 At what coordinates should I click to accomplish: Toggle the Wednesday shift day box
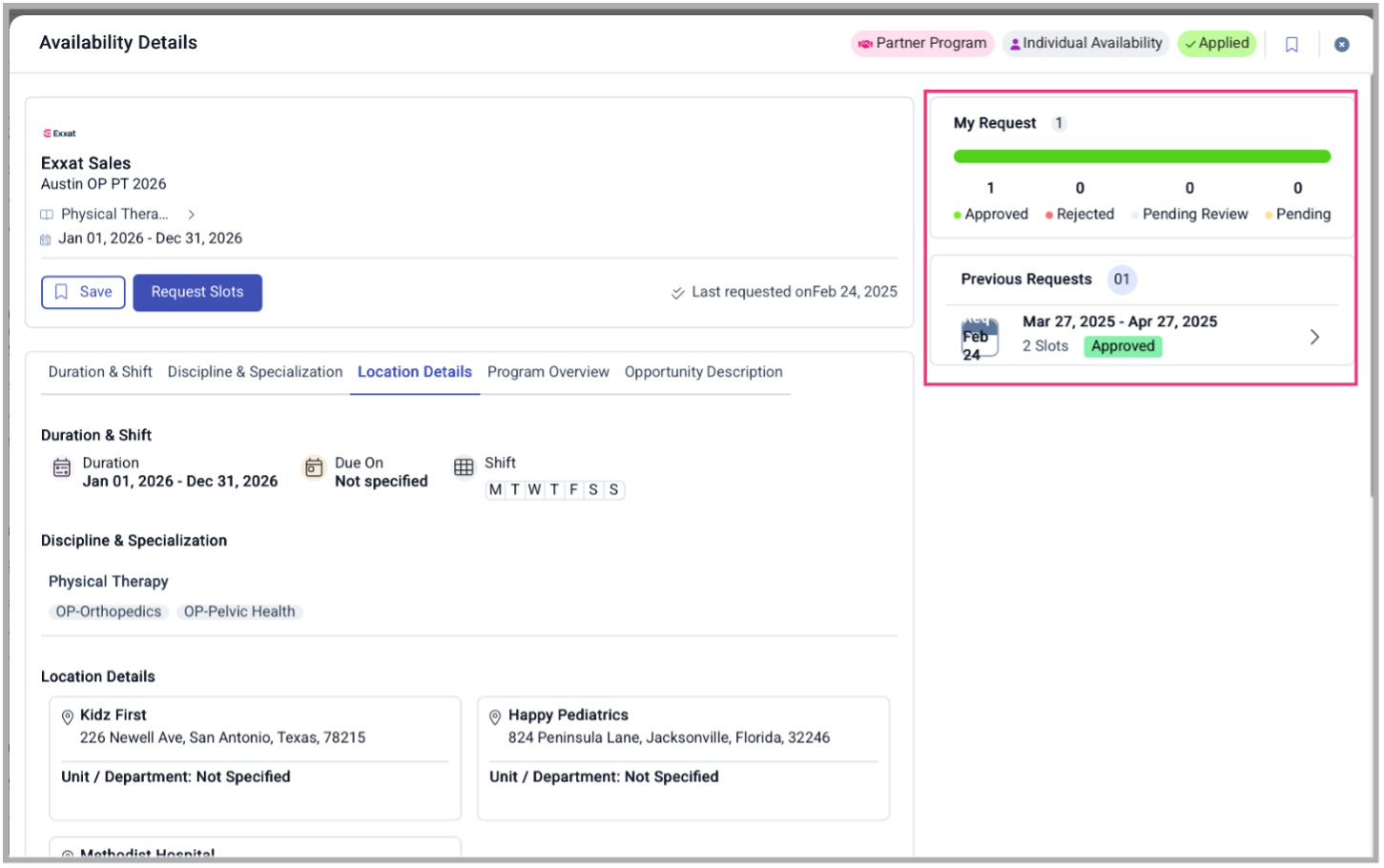pyautogui.click(x=534, y=490)
